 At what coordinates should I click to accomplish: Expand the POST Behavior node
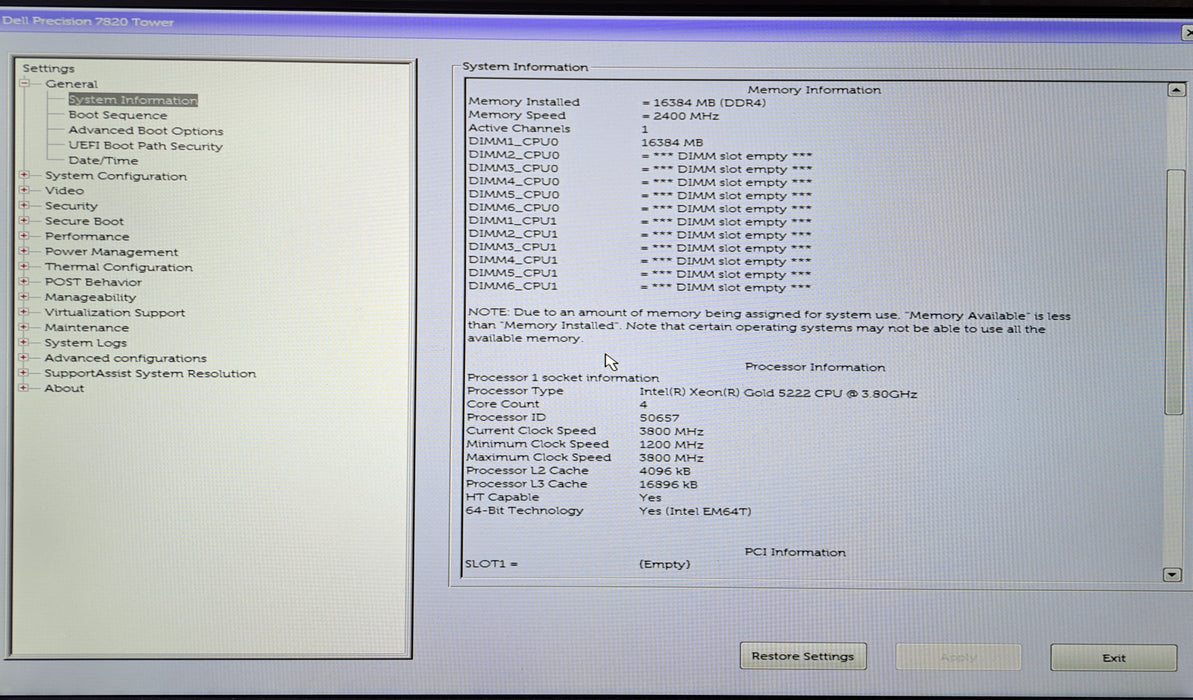coord(24,282)
